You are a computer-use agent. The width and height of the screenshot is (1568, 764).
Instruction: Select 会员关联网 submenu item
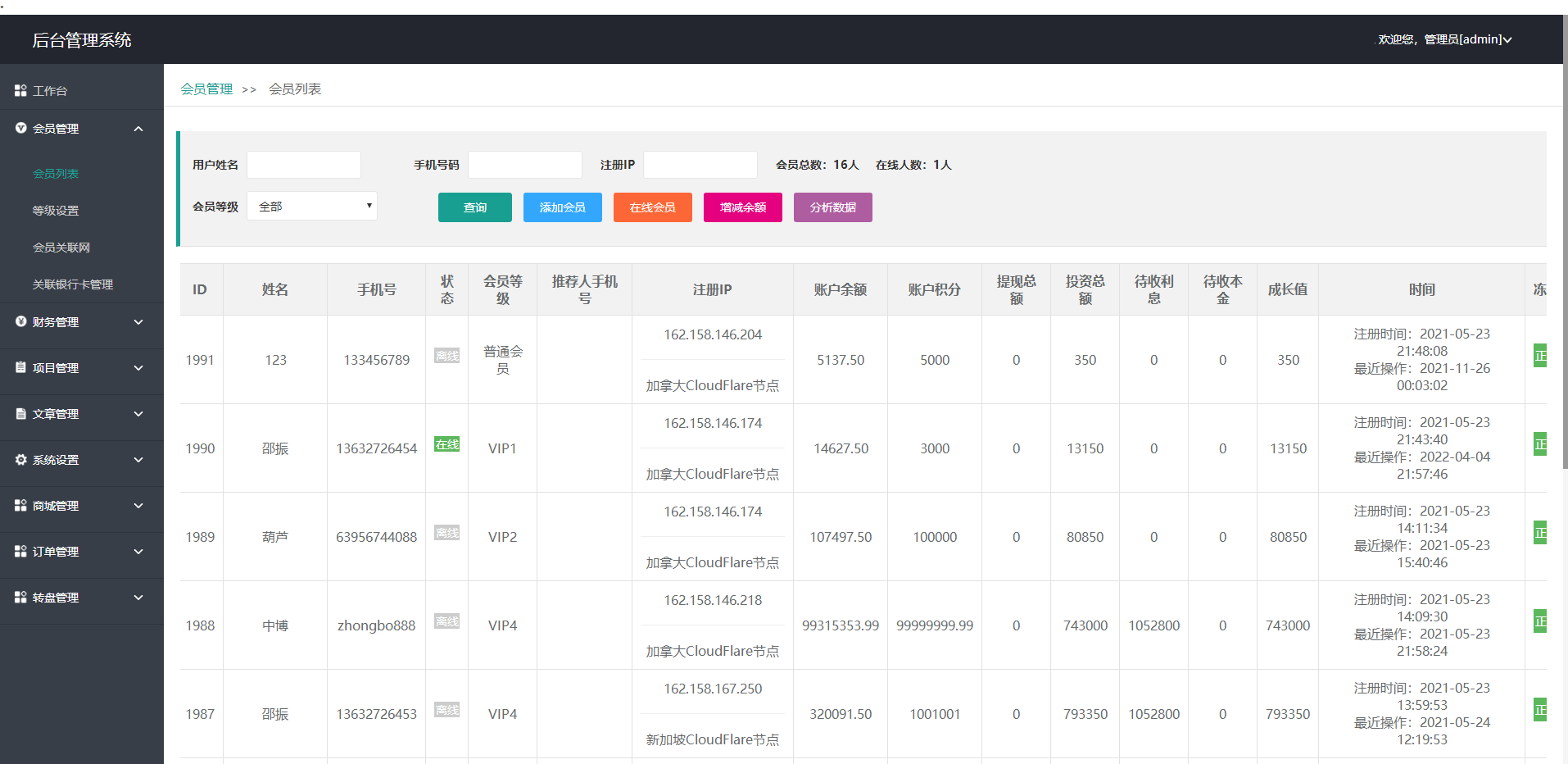61,248
